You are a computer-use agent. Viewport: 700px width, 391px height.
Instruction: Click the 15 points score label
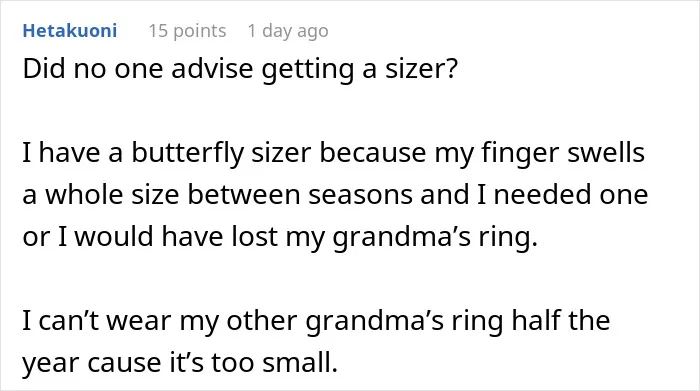(x=187, y=31)
